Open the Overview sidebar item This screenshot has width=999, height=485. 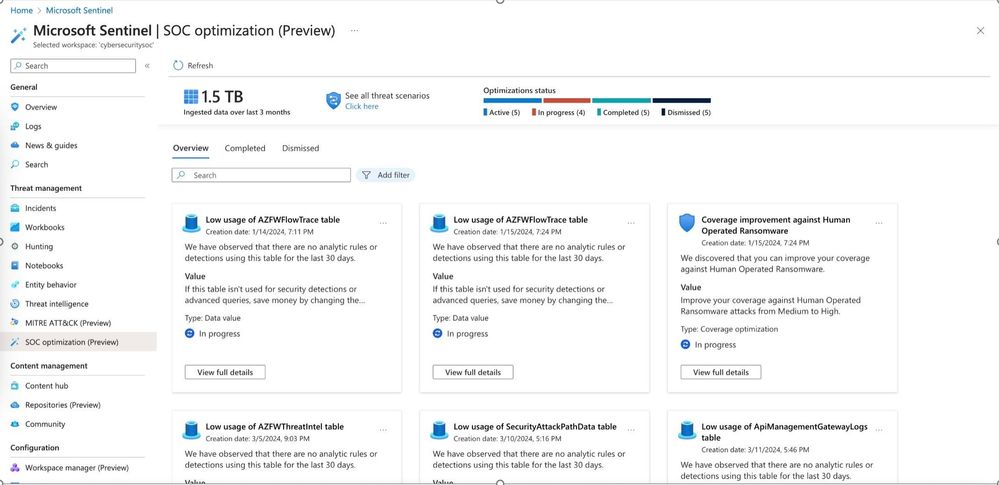41,107
